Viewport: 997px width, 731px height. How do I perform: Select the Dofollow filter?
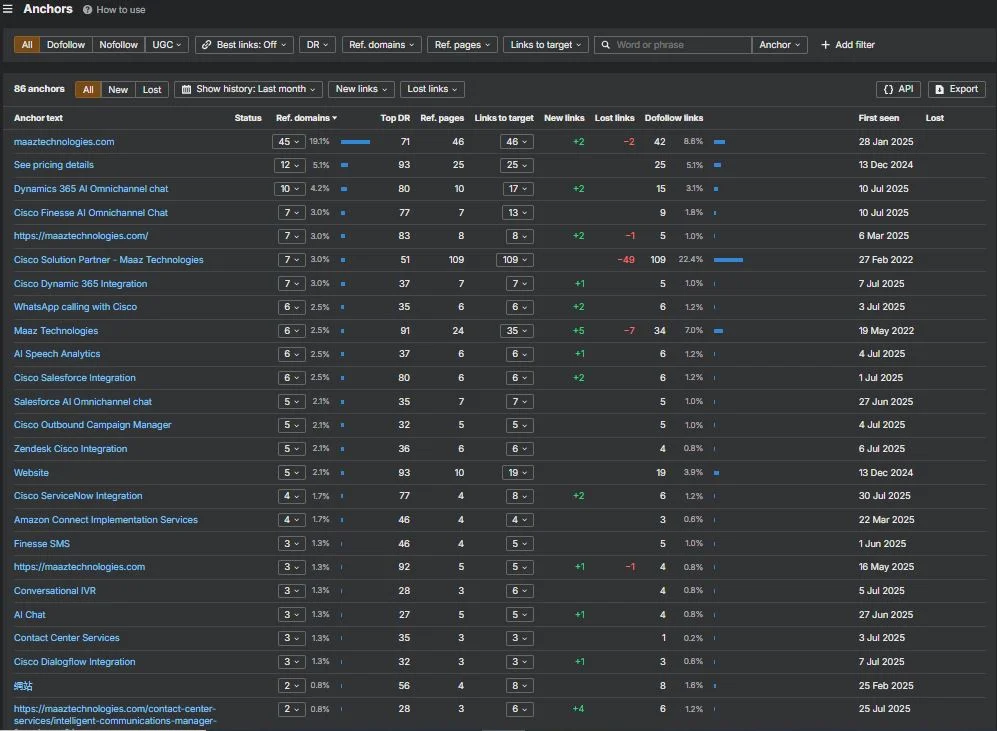[65, 44]
